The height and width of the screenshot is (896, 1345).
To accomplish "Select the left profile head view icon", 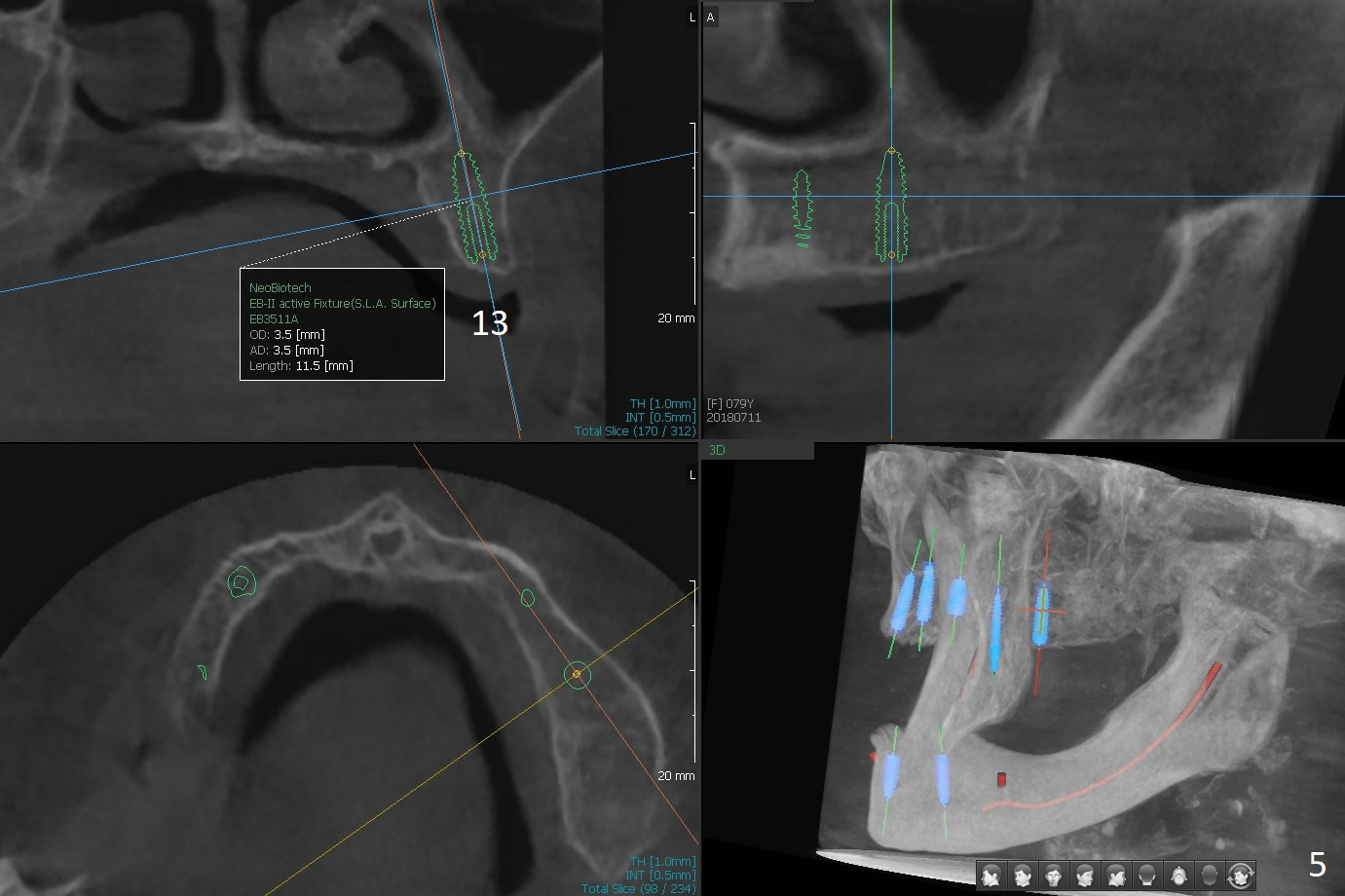I will 991,875.
